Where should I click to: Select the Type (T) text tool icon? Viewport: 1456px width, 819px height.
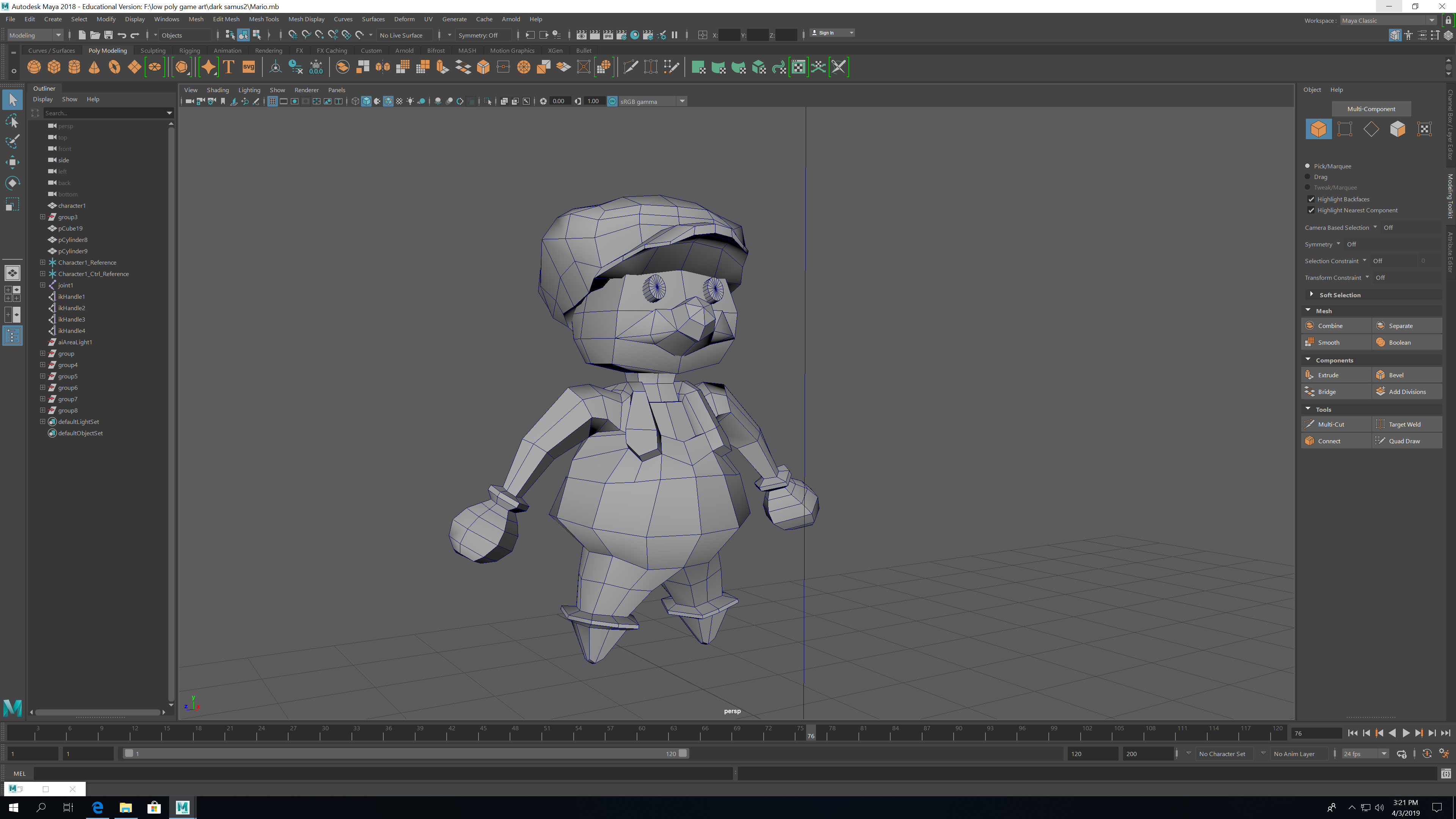coord(228,67)
